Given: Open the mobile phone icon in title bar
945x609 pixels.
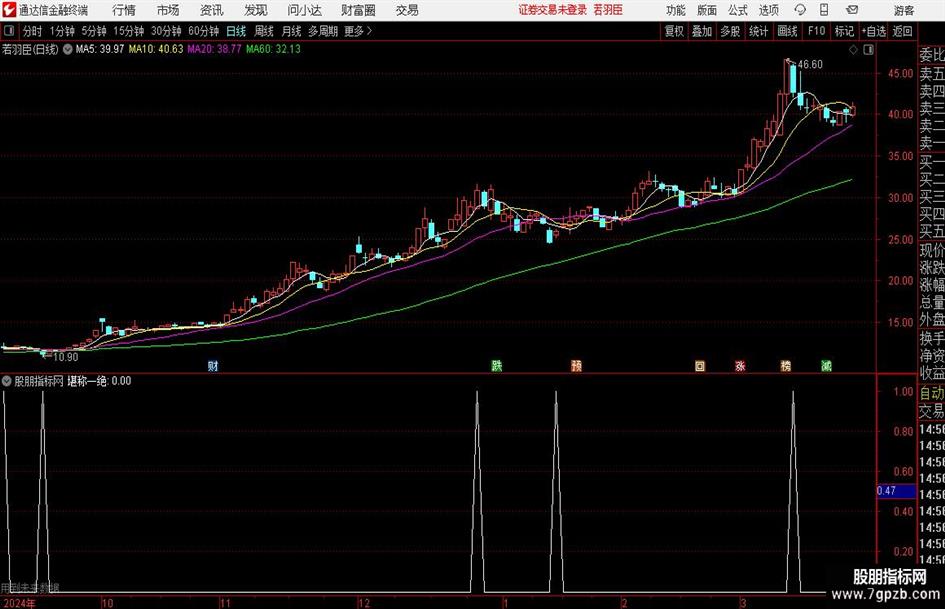Looking at the screenshot, I should (824, 10).
